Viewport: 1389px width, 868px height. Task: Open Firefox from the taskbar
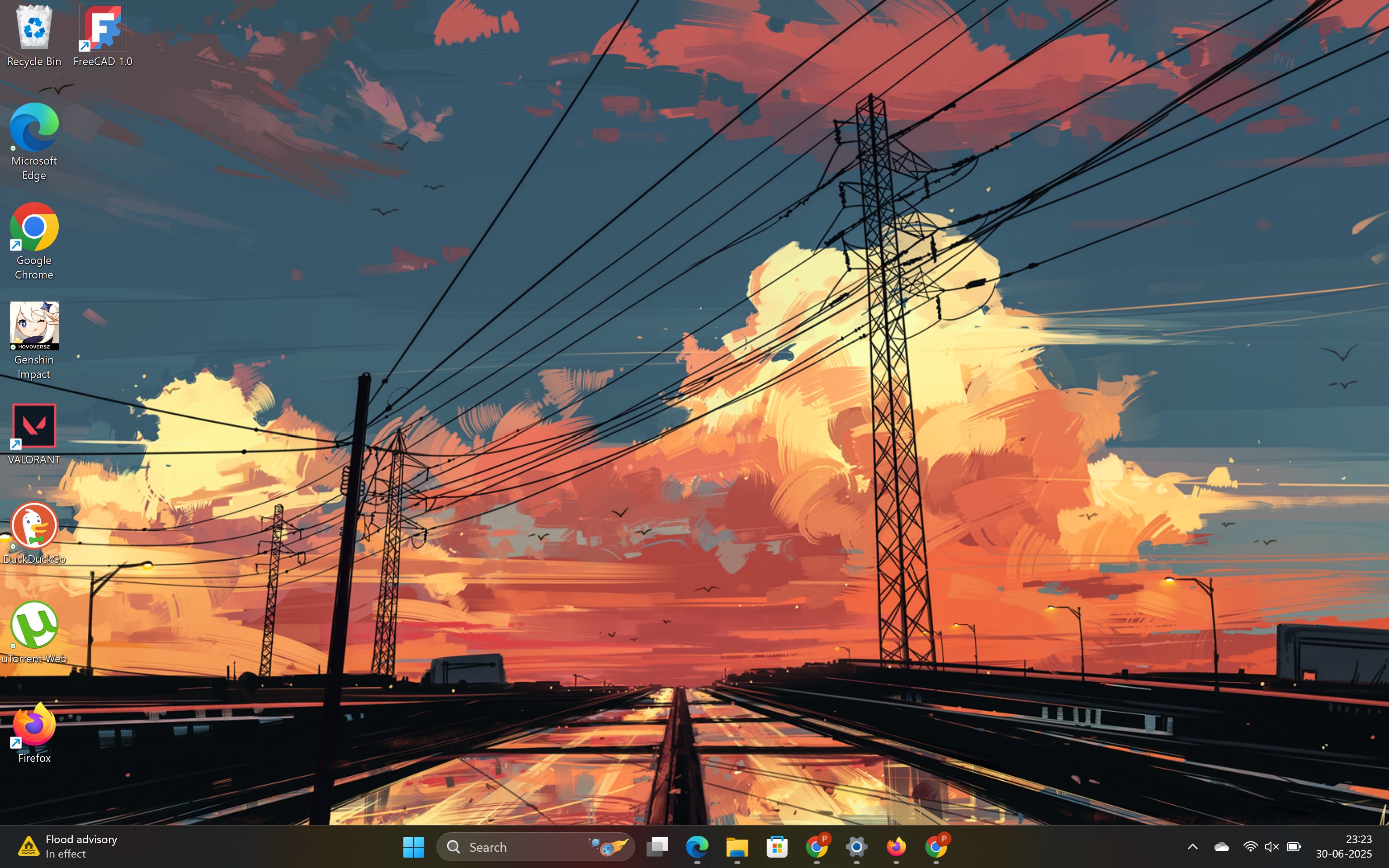pos(896,847)
